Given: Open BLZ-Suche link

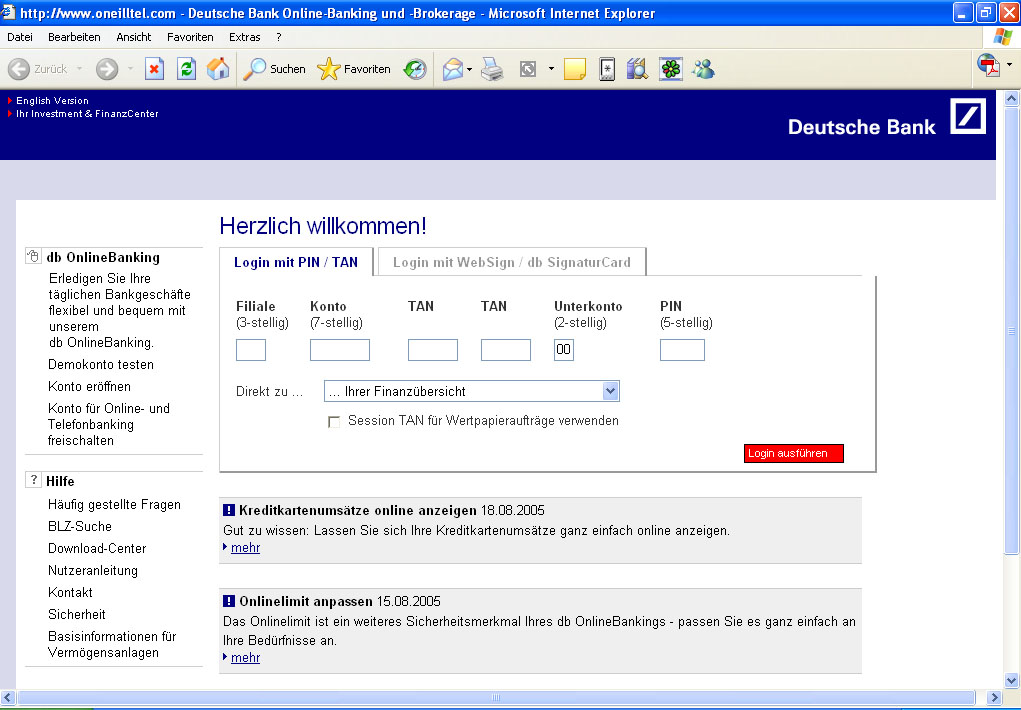Looking at the screenshot, I should (x=79, y=526).
